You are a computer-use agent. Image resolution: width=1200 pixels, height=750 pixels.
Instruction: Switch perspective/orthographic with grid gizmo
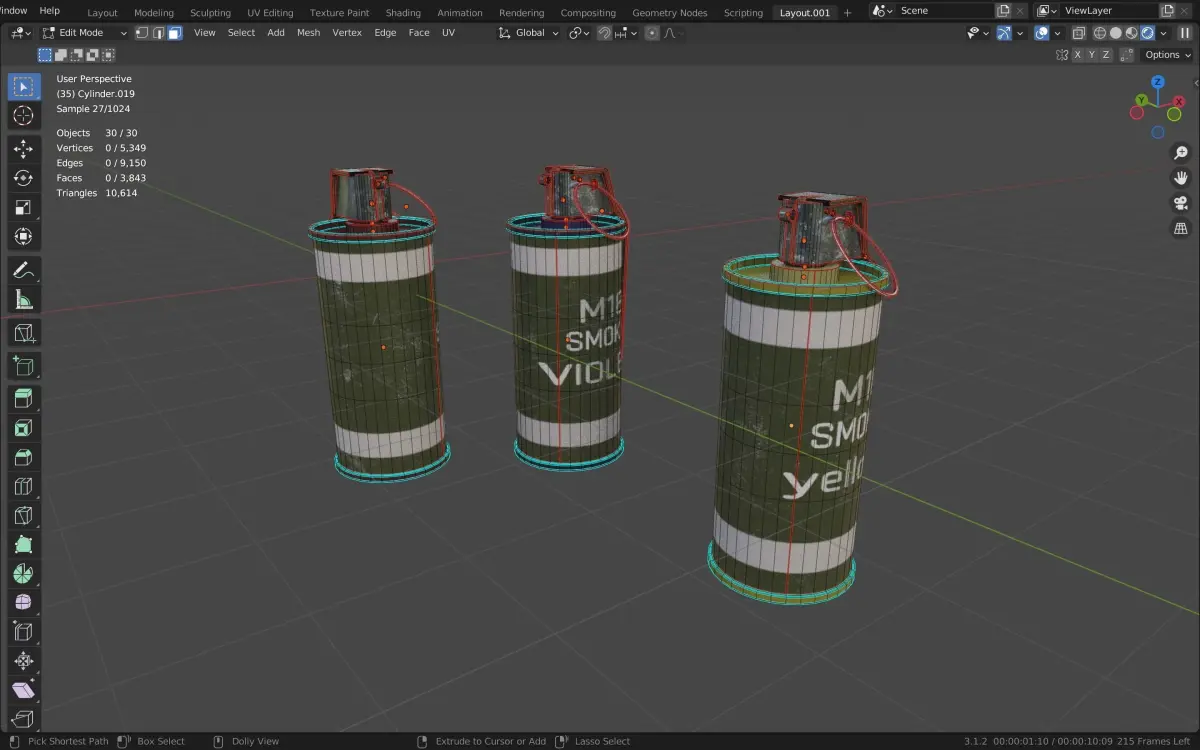tap(1181, 229)
